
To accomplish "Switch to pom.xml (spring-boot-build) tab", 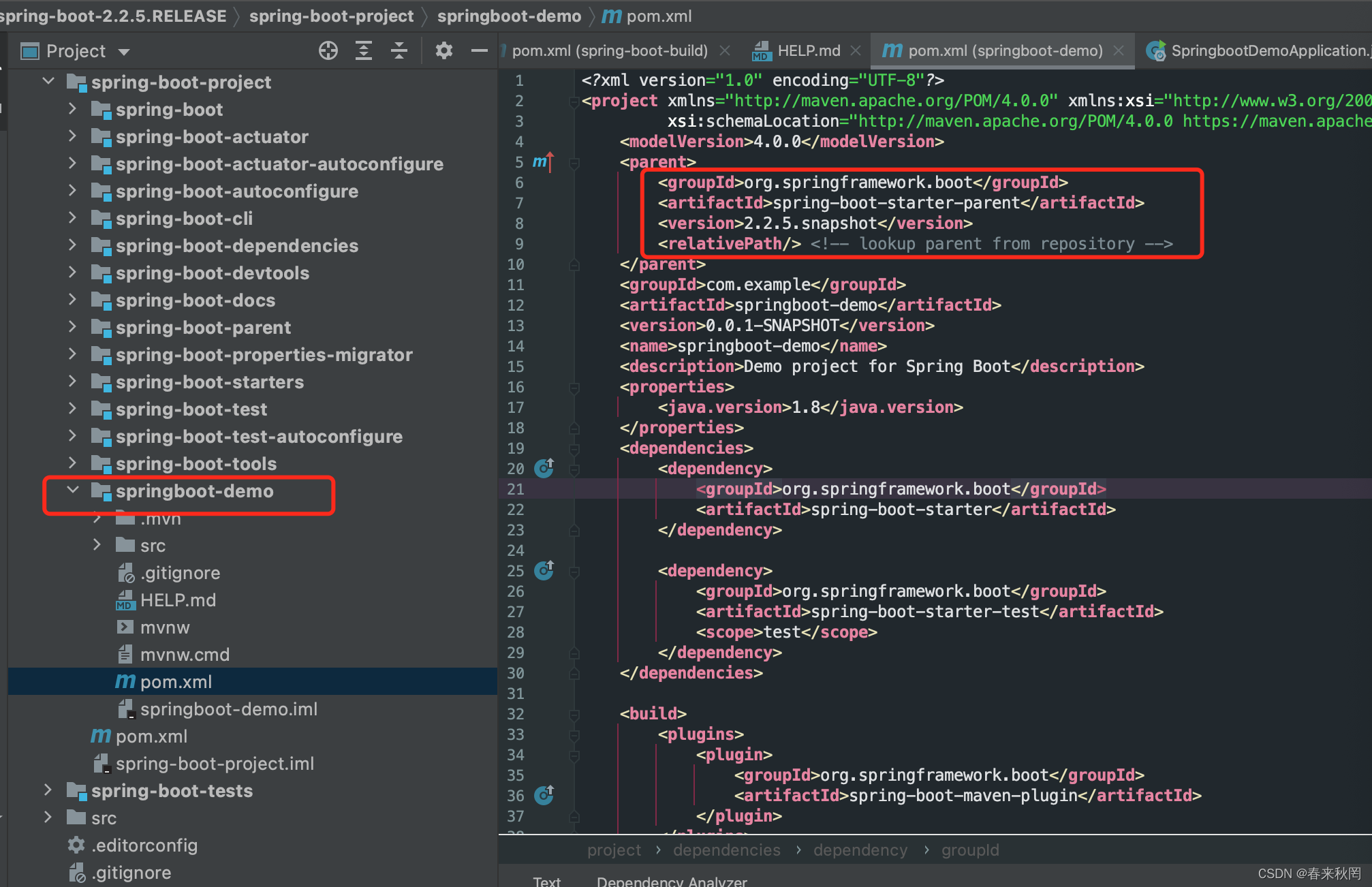I will (x=610, y=51).
